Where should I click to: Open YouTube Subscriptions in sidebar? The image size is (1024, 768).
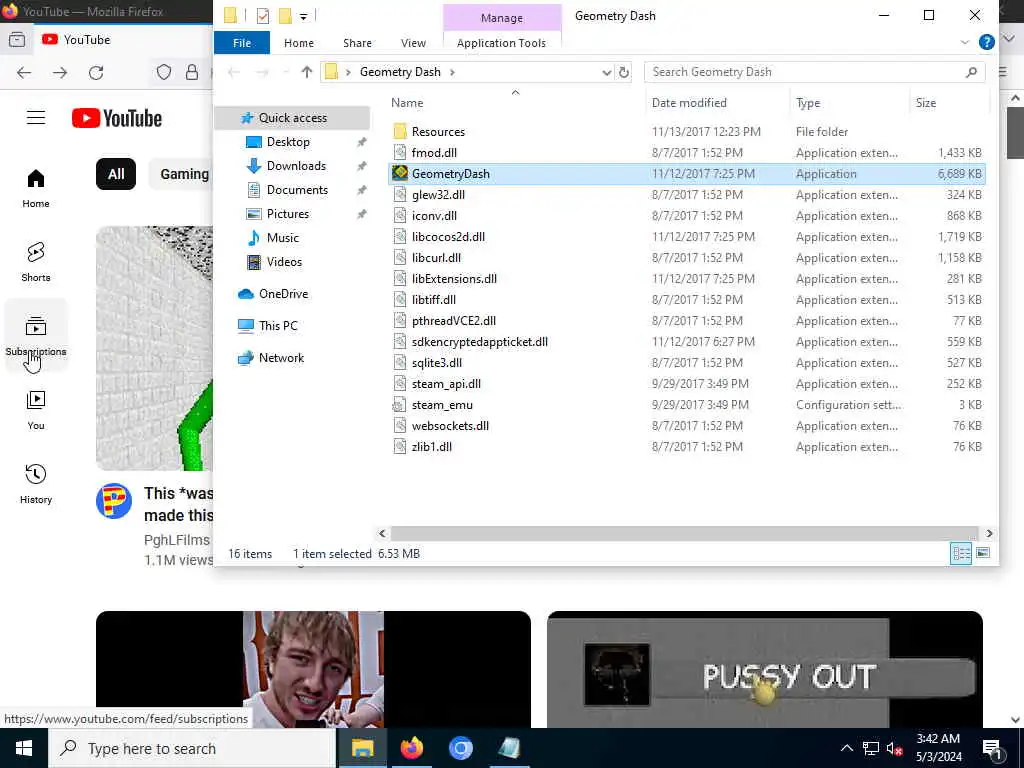click(x=36, y=336)
